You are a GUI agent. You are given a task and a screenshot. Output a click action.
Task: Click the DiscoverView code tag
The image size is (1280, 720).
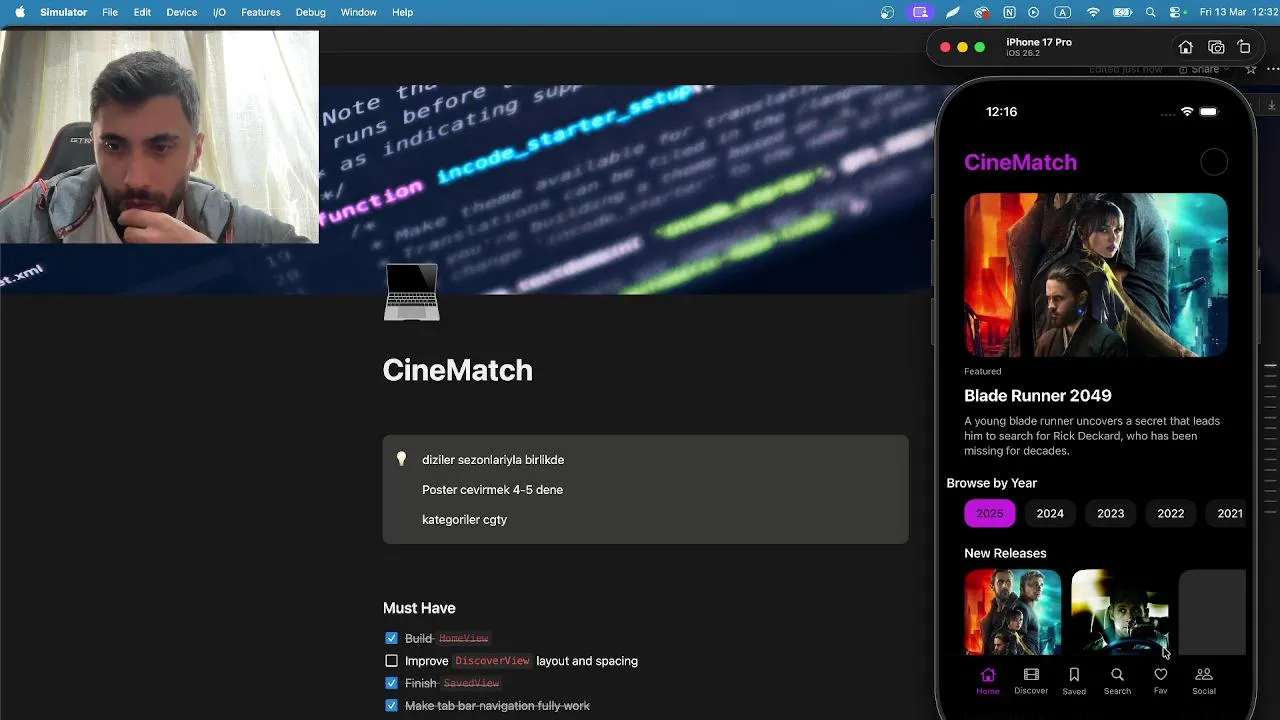click(492, 661)
